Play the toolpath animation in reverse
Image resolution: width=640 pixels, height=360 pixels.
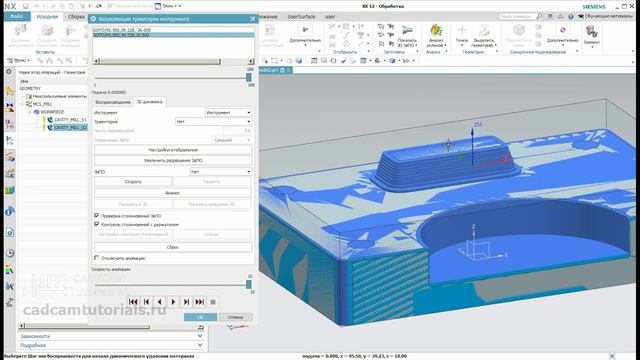pyautogui.click(x=160, y=302)
